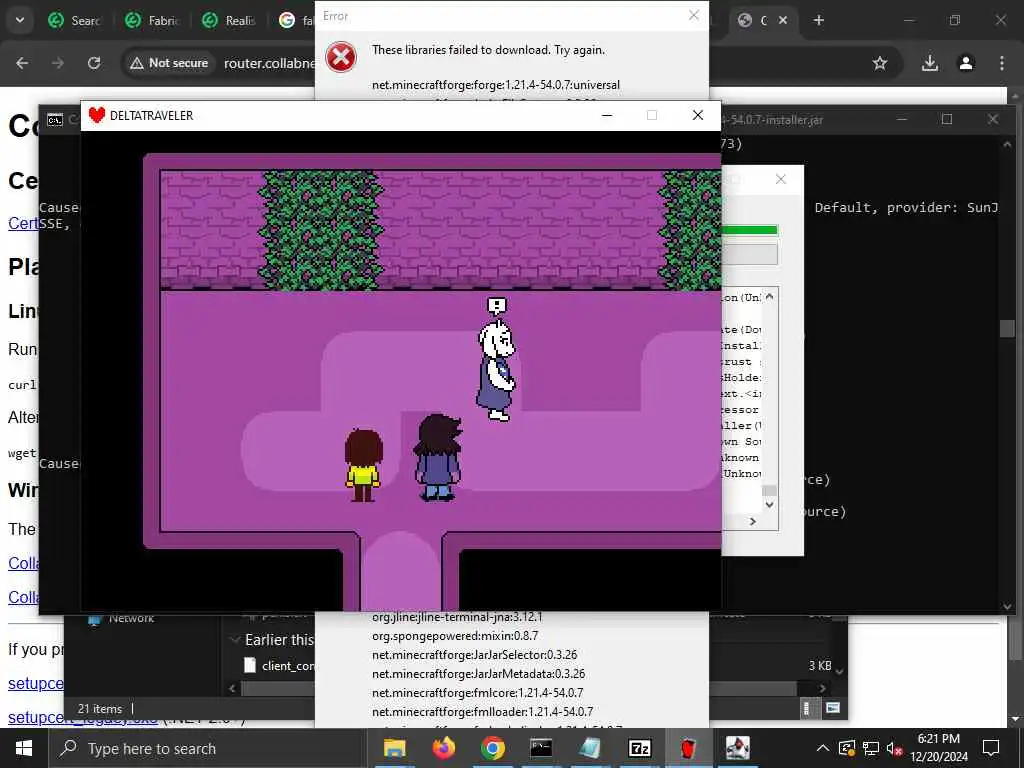Switch File Explorer to large icons view
1024x768 pixels.
pyautogui.click(x=833, y=708)
